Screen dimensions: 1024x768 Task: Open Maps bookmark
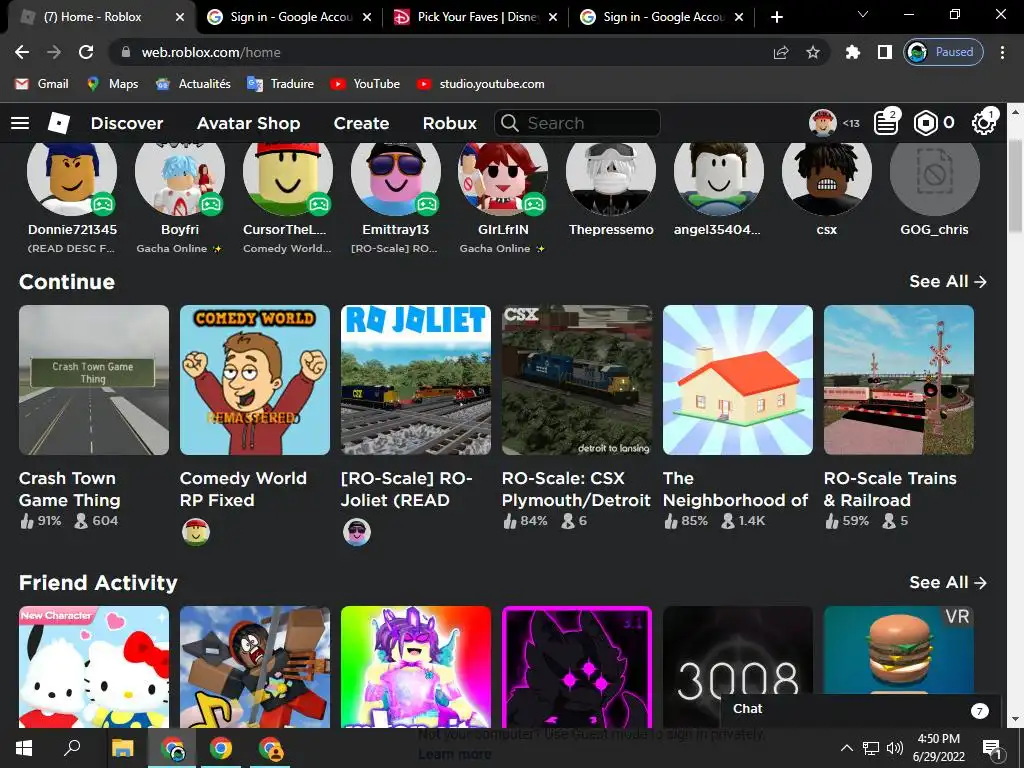[112, 84]
